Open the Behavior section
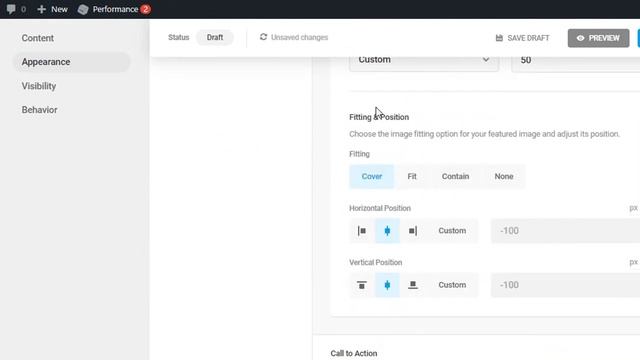Screen dimensions: 640x360 point(40,110)
